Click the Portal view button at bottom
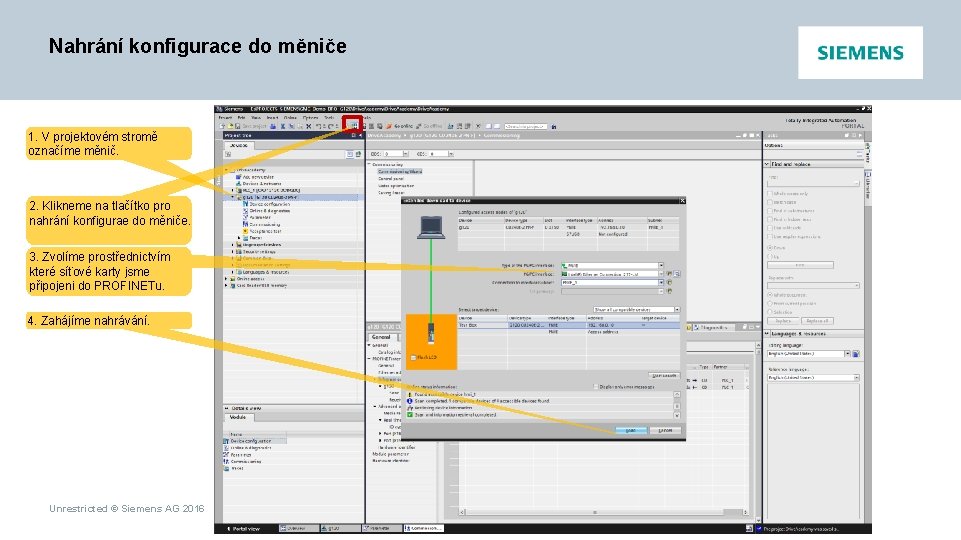Viewport: 961px width, 540px height. tap(245, 528)
